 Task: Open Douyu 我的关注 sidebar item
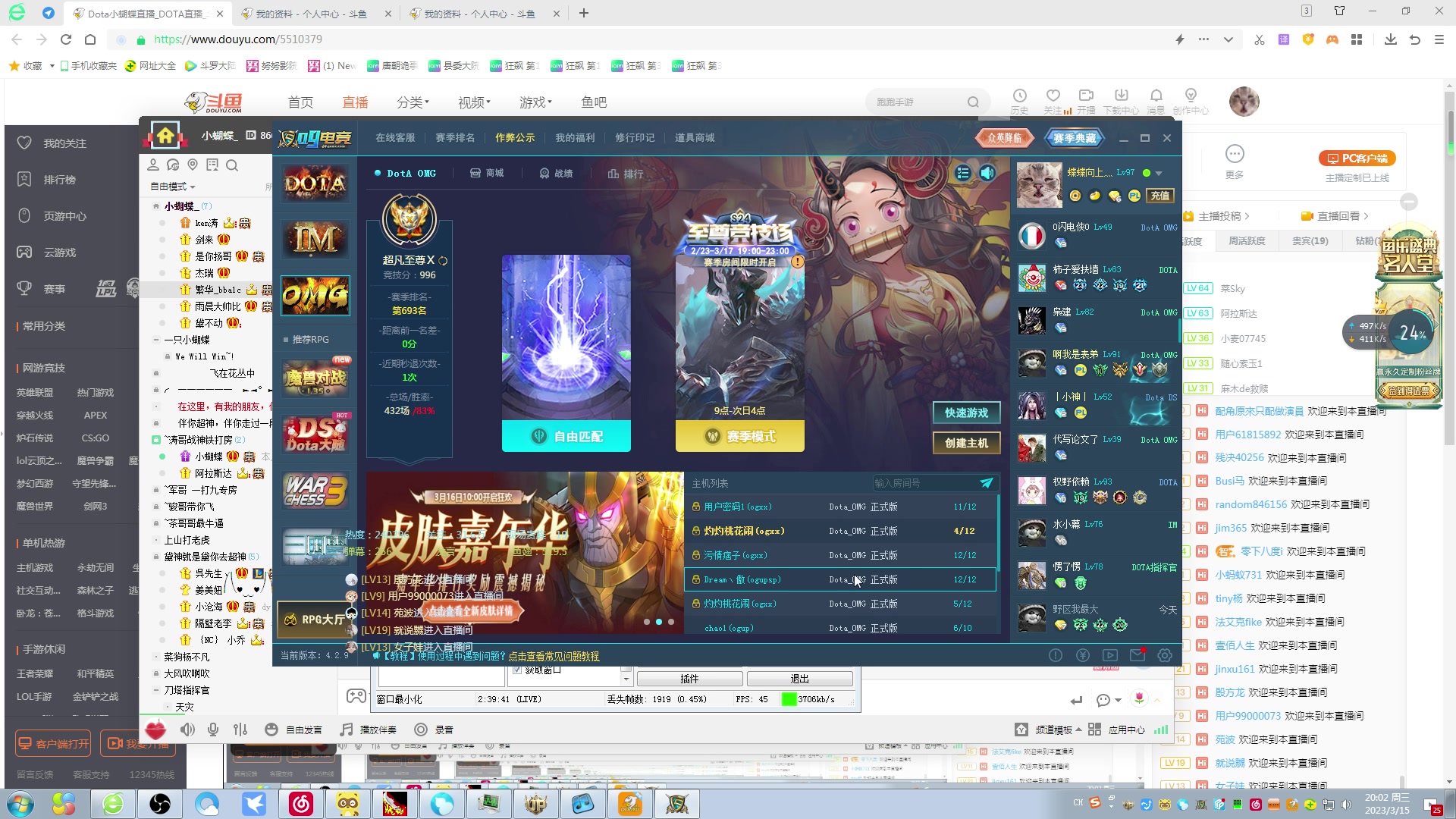(64, 143)
